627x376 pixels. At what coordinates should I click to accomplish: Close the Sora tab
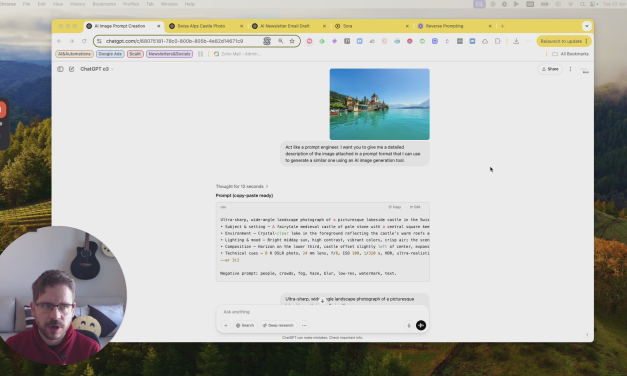click(x=407, y=26)
